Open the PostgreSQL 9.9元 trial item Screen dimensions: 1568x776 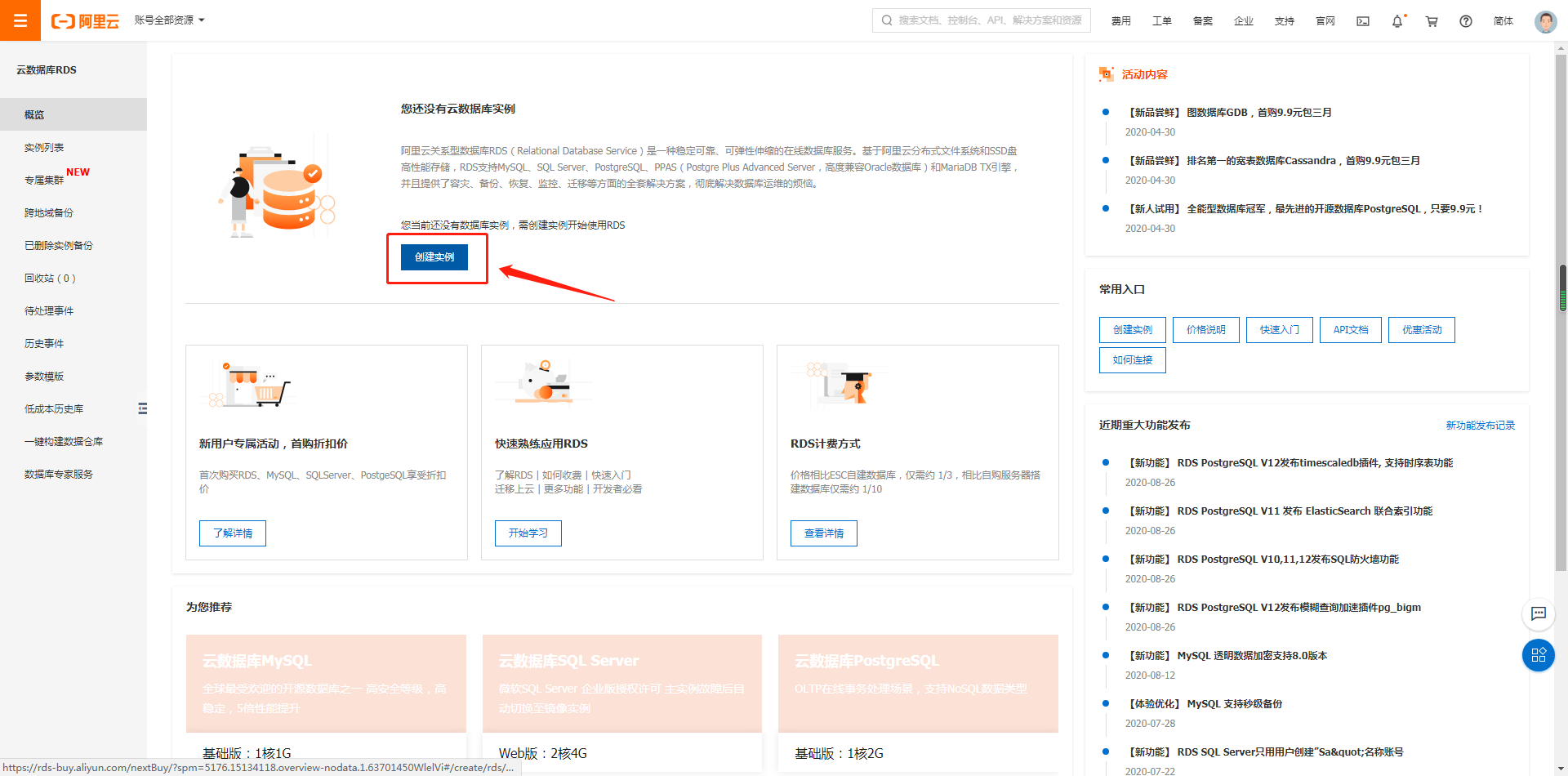[1304, 209]
